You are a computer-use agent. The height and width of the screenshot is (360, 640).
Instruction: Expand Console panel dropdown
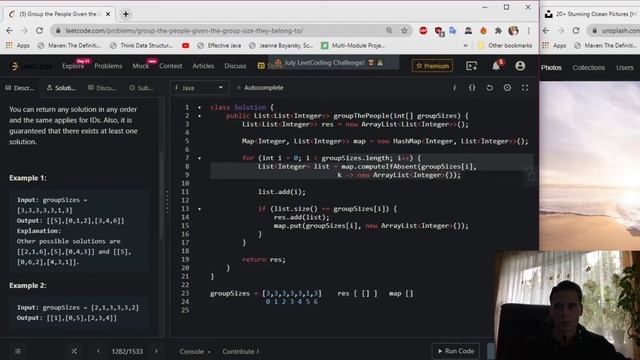(195, 351)
